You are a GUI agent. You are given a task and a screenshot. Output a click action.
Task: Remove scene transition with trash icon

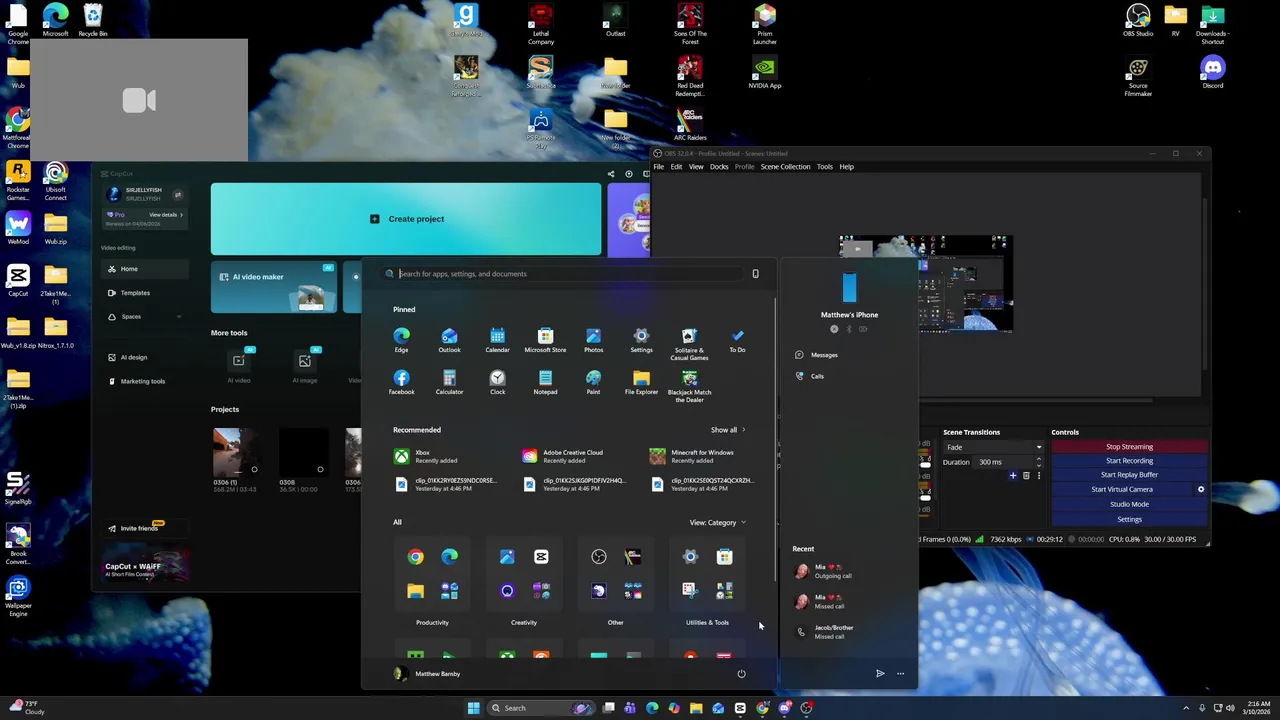coord(1026,476)
